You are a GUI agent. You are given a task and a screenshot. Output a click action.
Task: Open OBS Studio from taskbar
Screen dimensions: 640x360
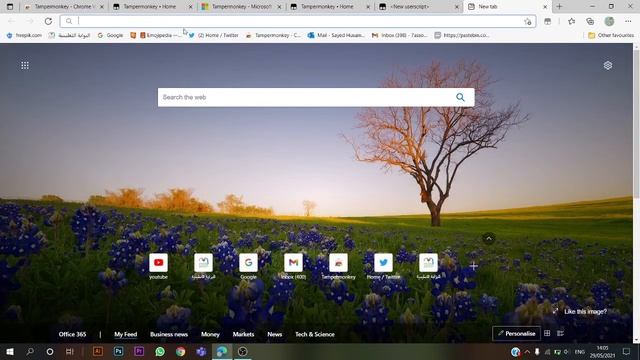(x=242, y=351)
